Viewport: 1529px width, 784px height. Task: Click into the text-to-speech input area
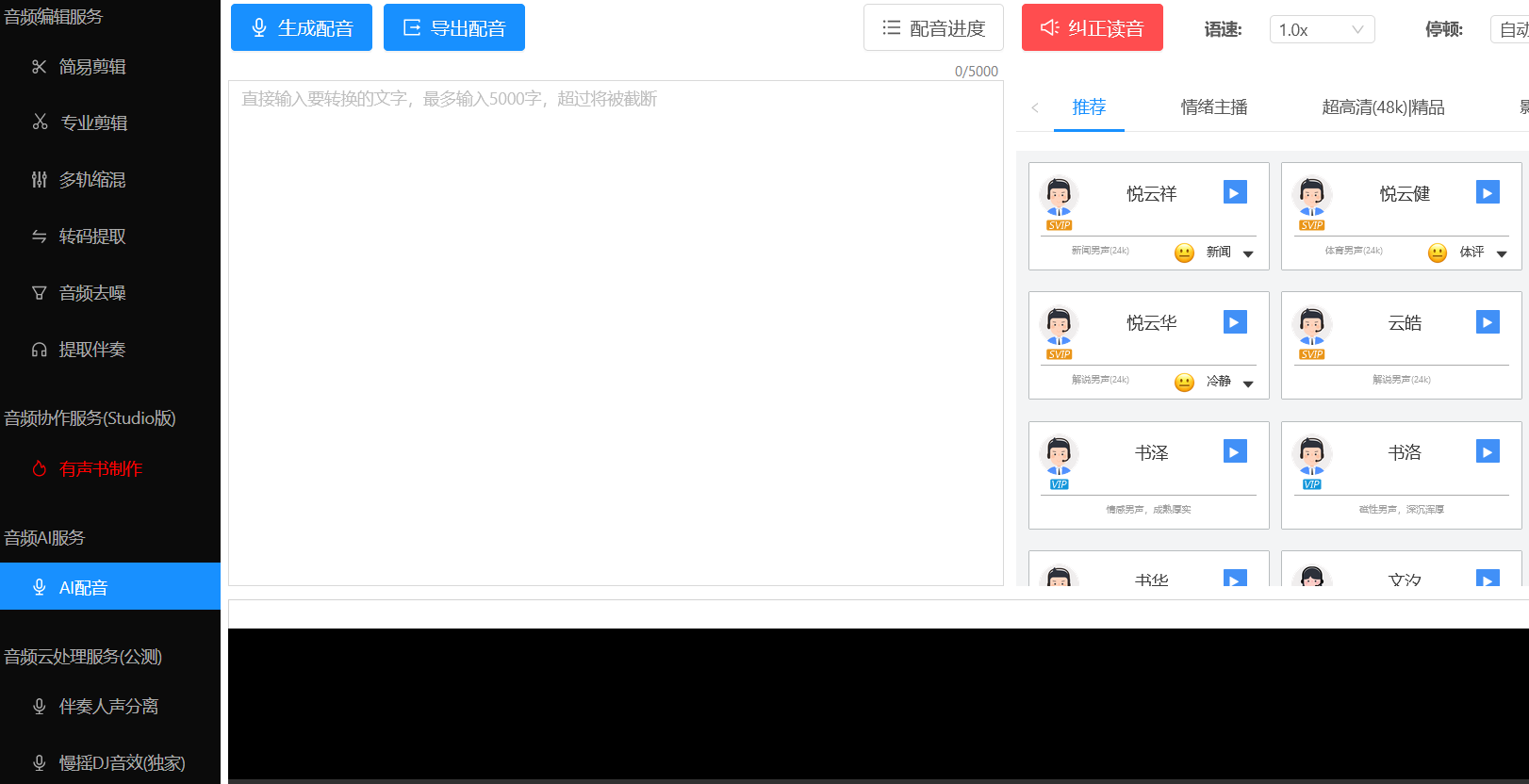click(616, 333)
